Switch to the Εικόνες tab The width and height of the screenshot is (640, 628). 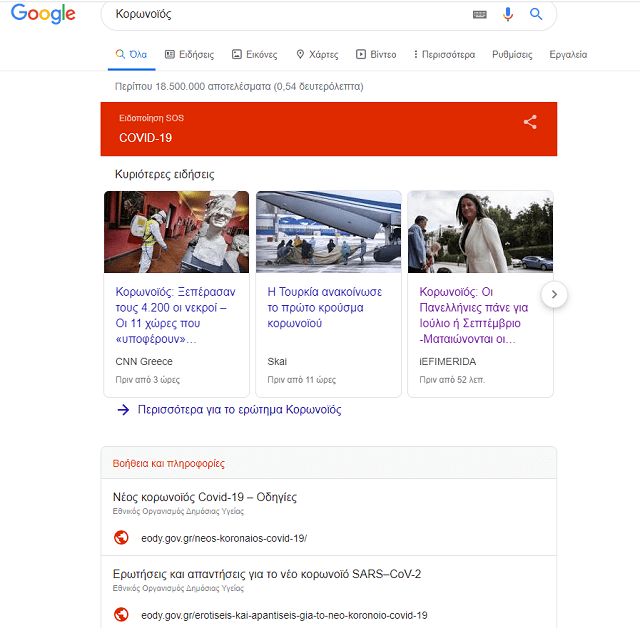(255, 54)
